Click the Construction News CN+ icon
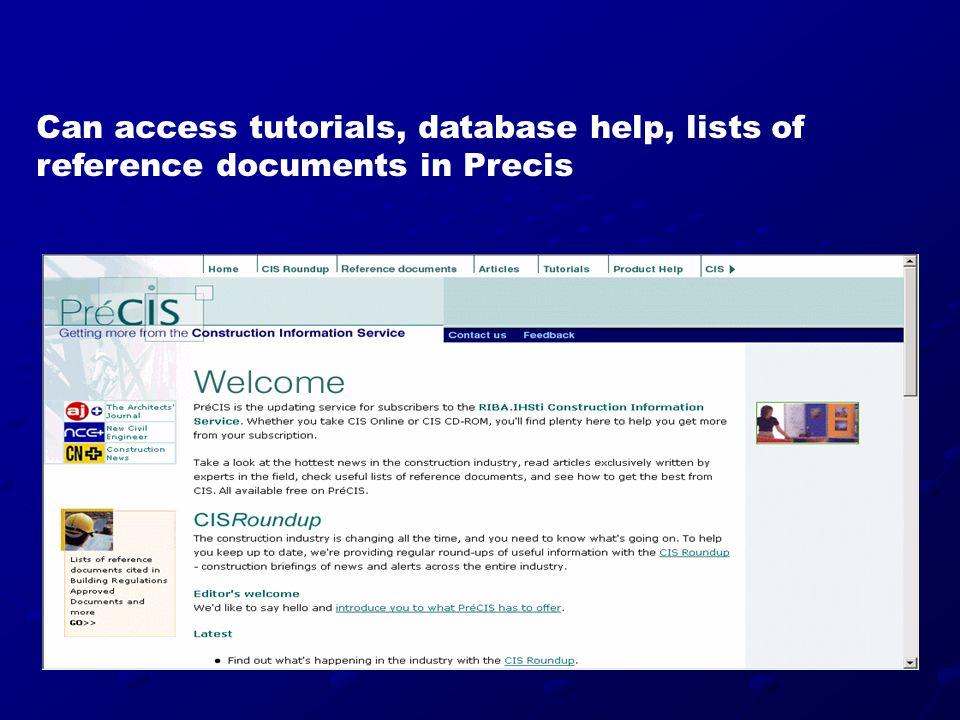Image resolution: width=960 pixels, height=720 pixels. [84, 453]
